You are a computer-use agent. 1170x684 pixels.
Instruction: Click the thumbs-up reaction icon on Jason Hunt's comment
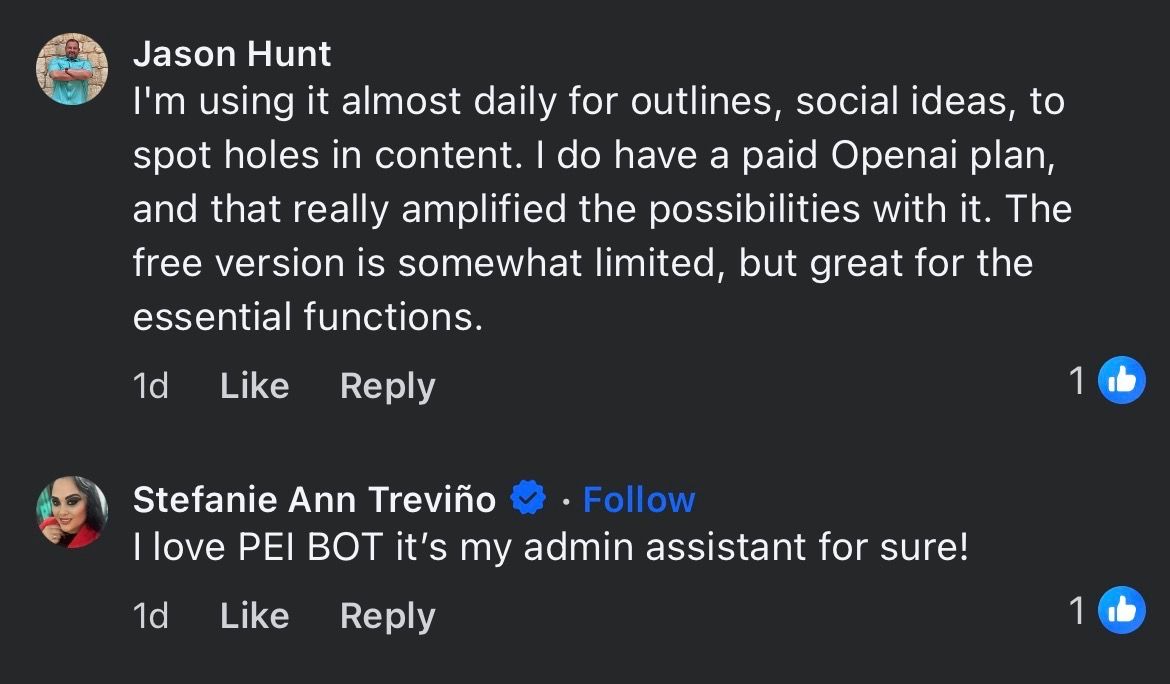[1121, 380]
